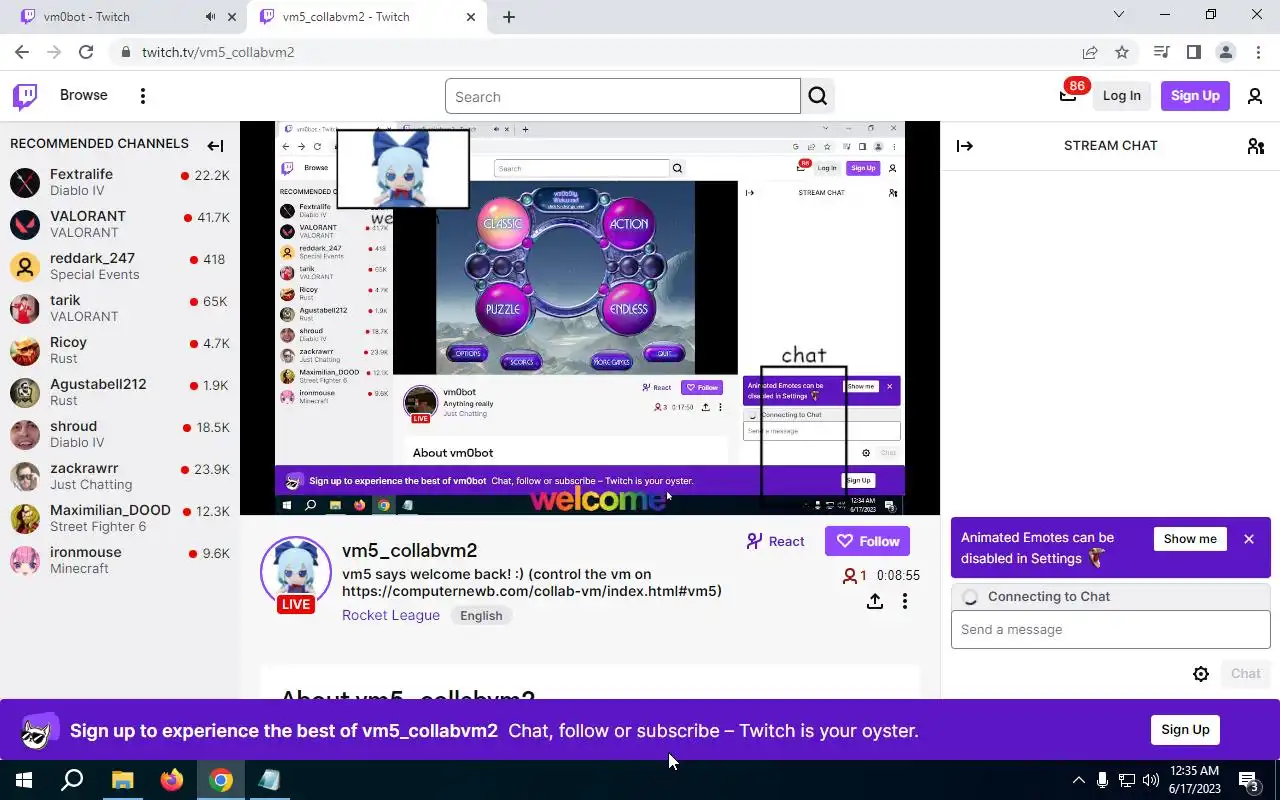Share this page from address bar
The width and height of the screenshot is (1280, 800).
point(1090,52)
